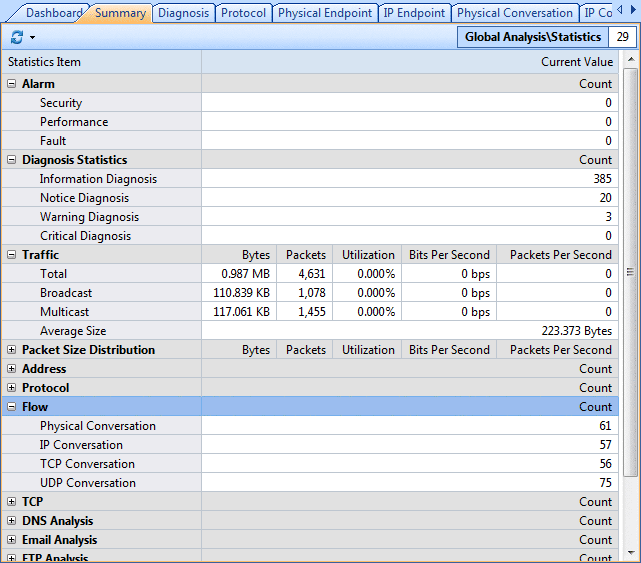Click the 29 statistics count box
641x563 pixels.
(622, 37)
